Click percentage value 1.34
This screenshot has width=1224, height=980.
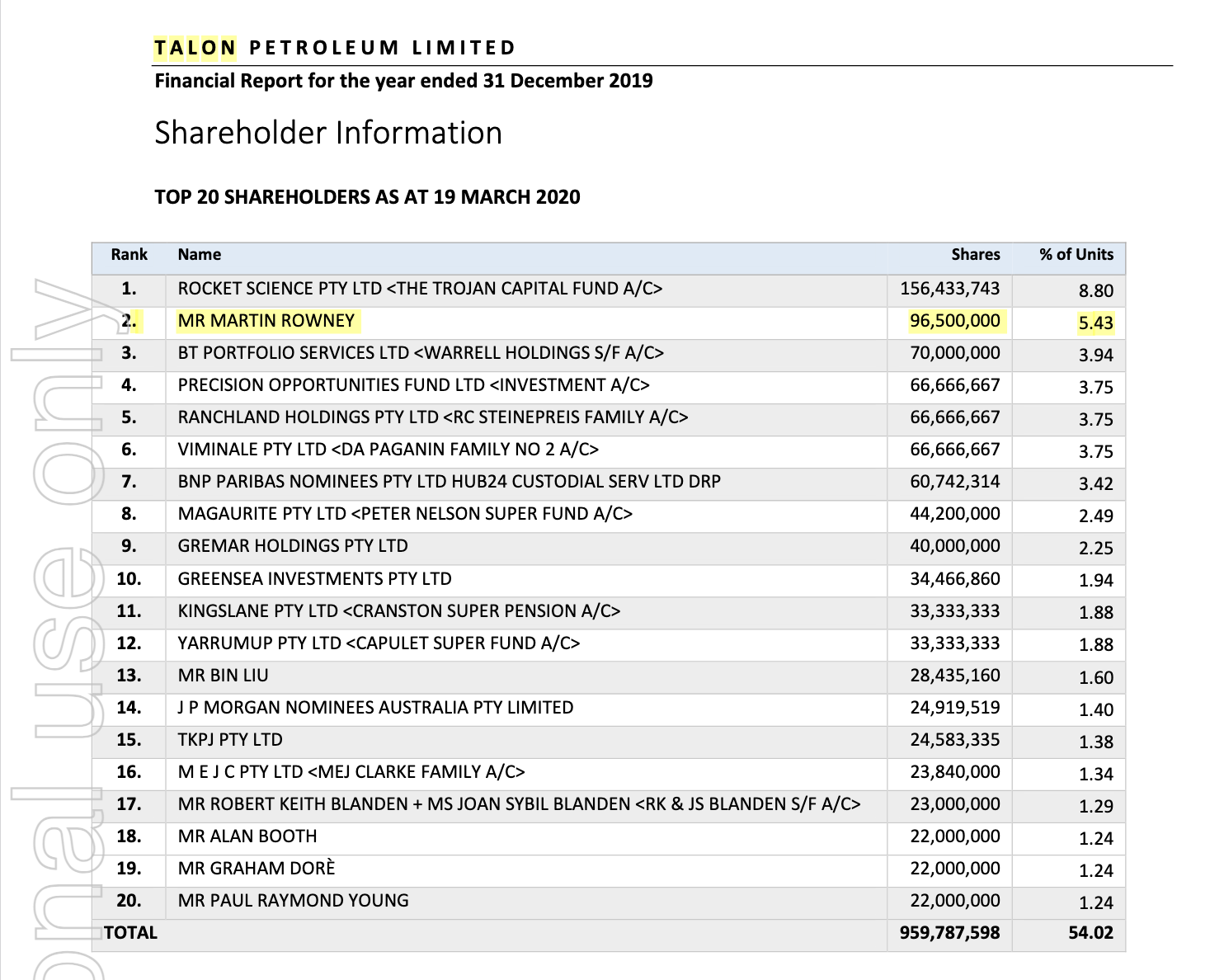click(x=1096, y=774)
